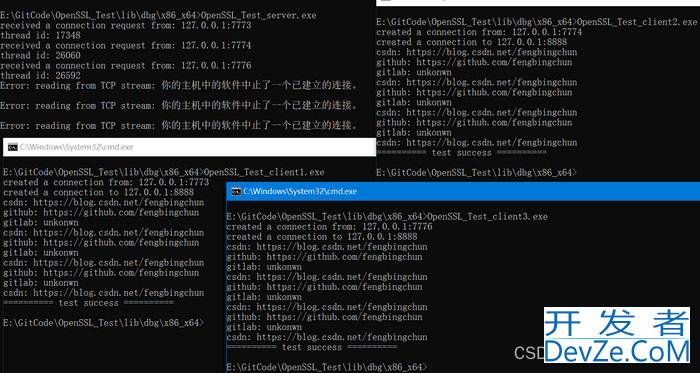Click client2 'created a connection to 127.0.0.1:8888' line
700x373 pixels.
click(471, 42)
